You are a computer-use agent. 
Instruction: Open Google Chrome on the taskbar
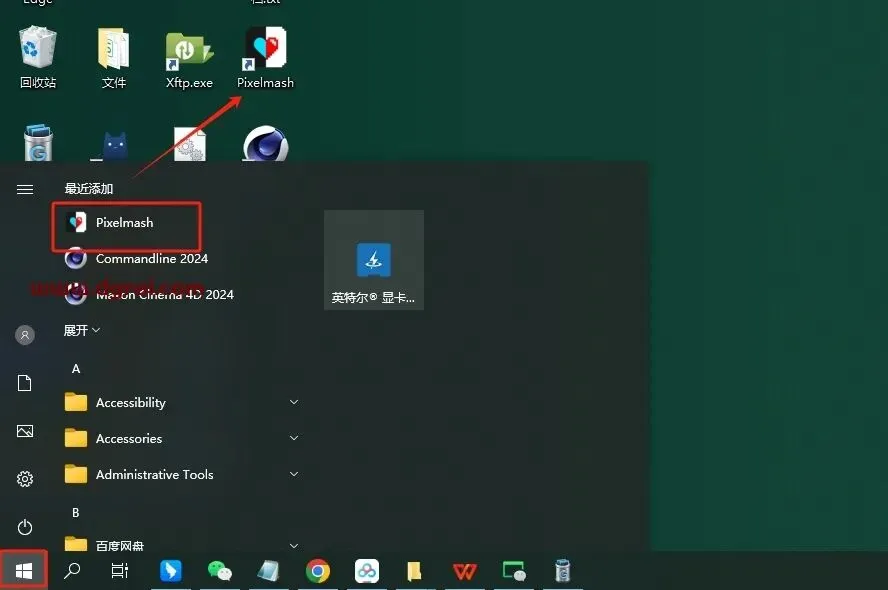pos(318,571)
